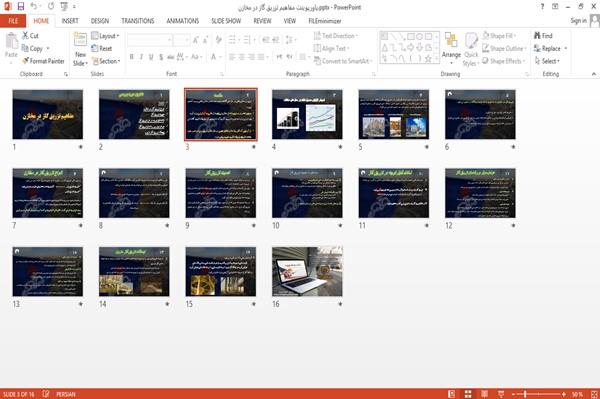Open the FILE tab
Image resolution: width=600 pixels, height=399 pixels.
coord(13,21)
